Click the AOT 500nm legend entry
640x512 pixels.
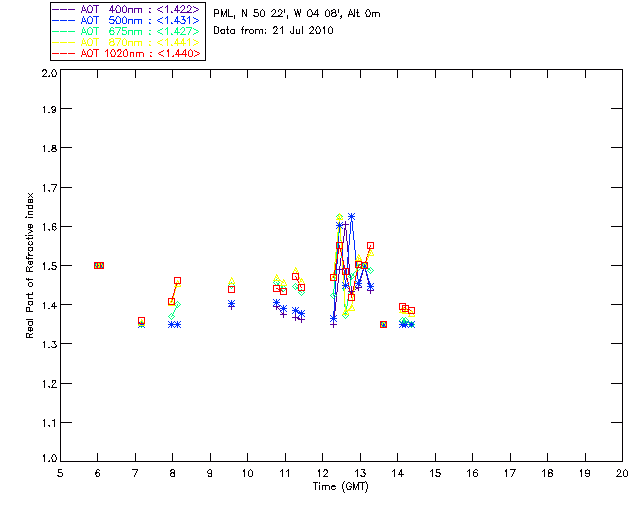tap(126, 20)
